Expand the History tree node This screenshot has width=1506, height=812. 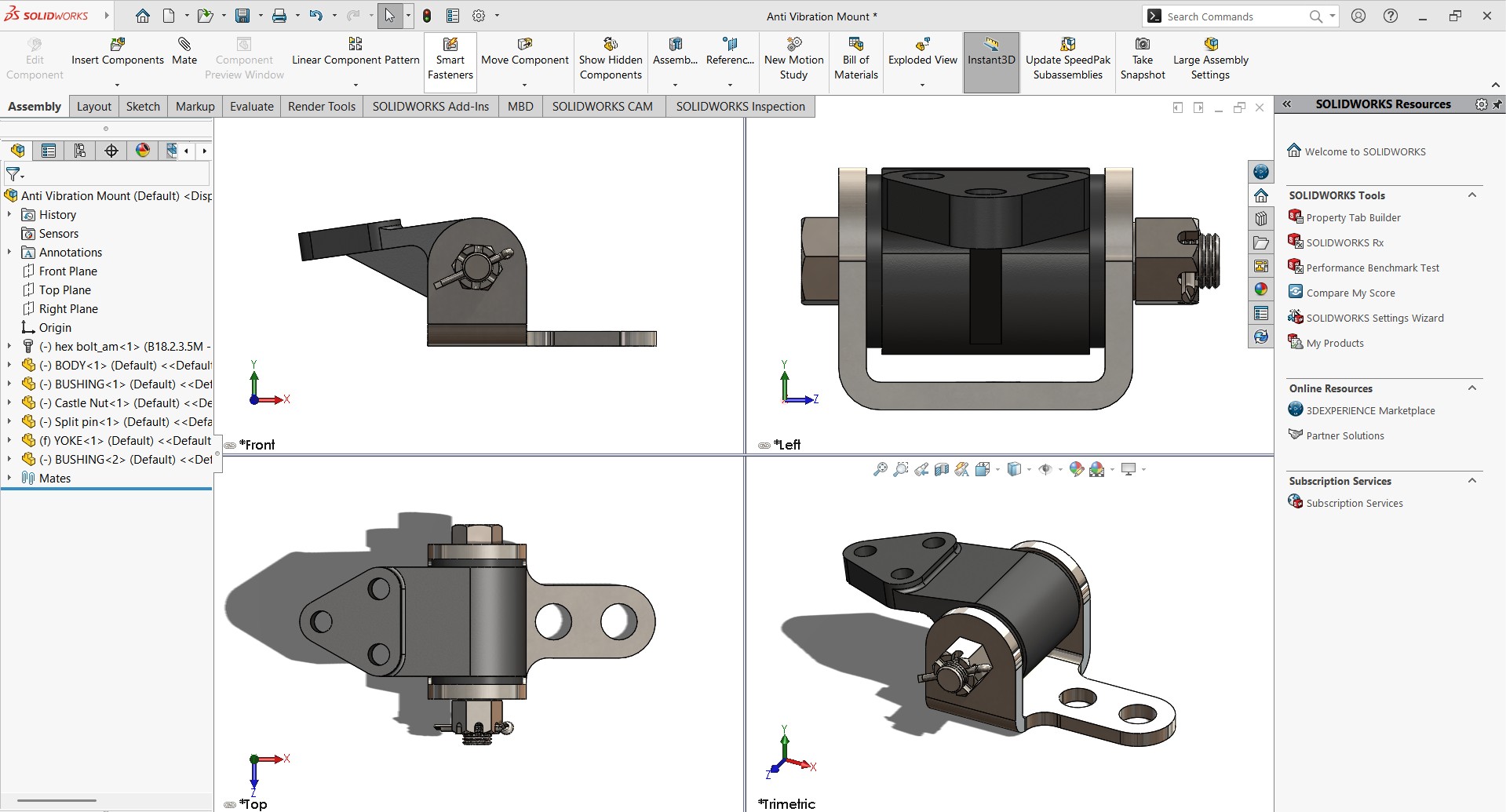click(x=9, y=214)
